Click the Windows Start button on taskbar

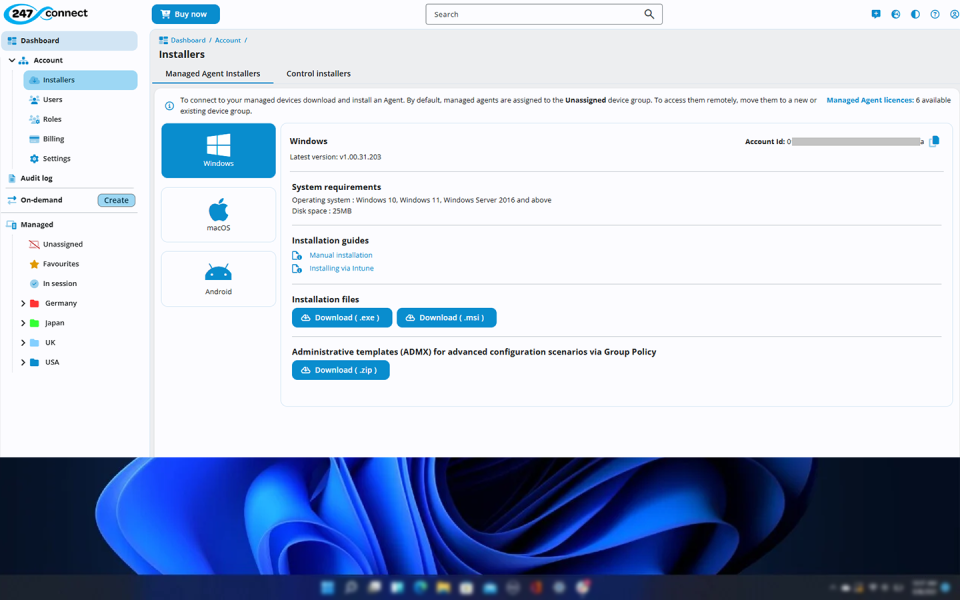[x=327, y=587]
